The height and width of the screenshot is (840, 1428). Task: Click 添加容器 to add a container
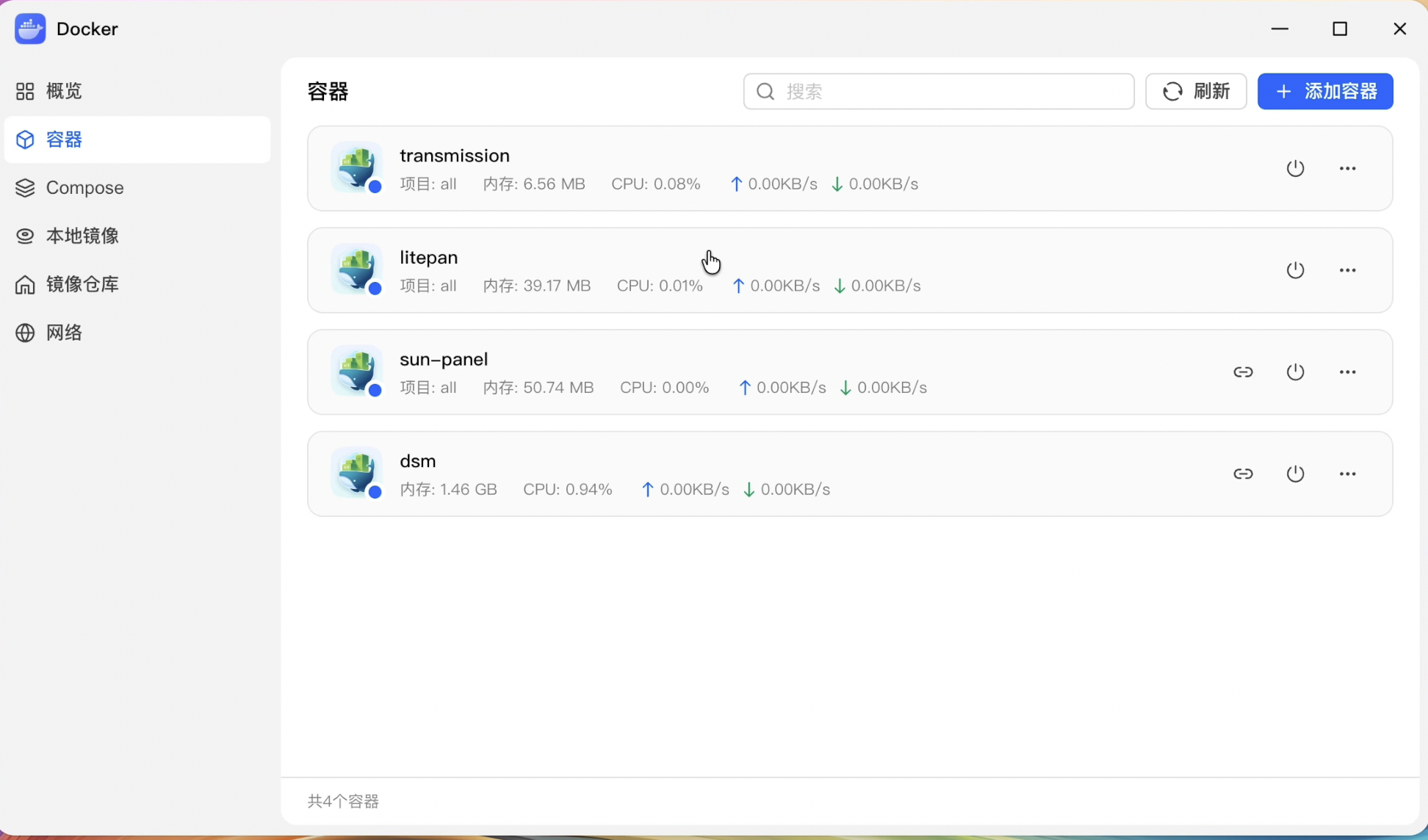pyautogui.click(x=1325, y=91)
